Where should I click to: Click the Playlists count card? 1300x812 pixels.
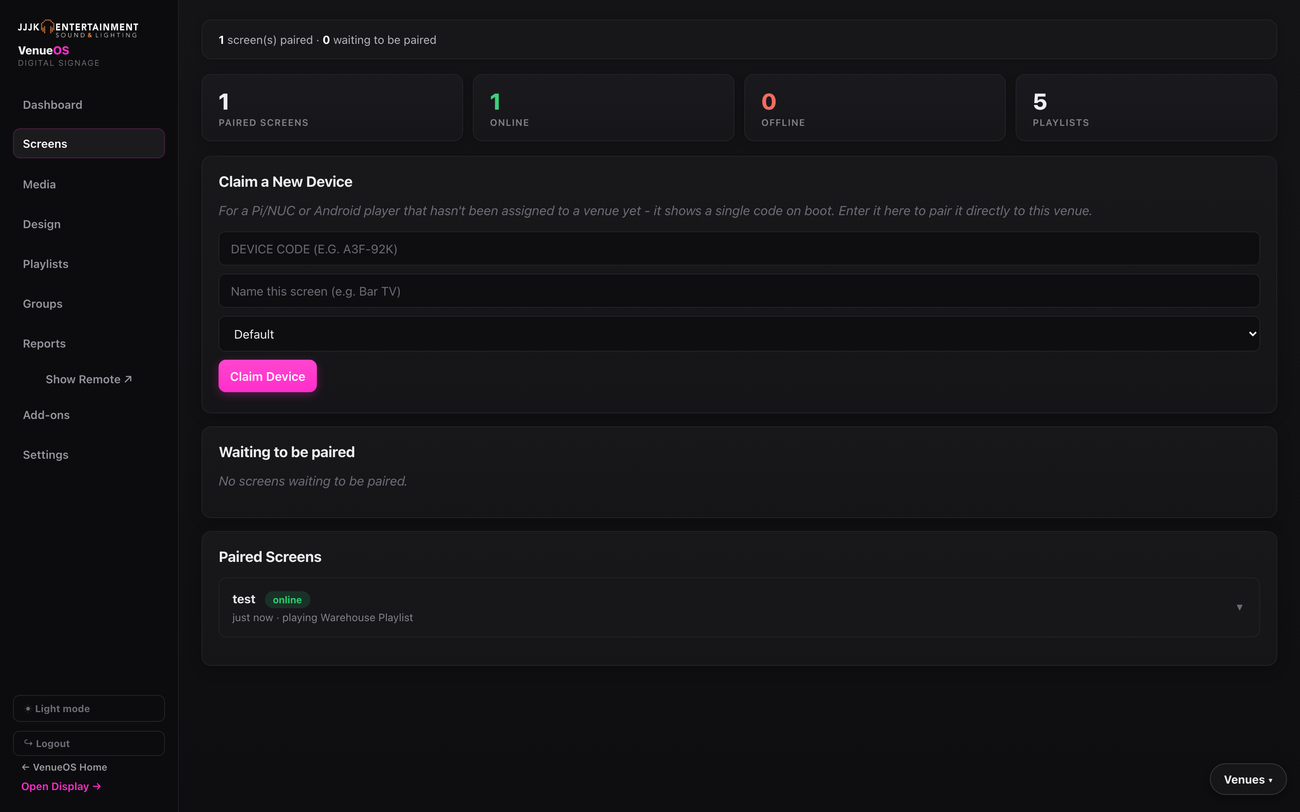(1146, 108)
